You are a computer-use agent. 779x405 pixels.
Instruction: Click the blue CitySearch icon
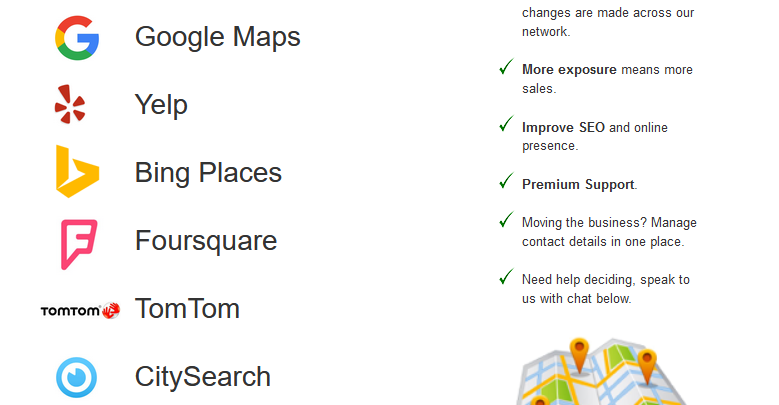coord(77,377)
